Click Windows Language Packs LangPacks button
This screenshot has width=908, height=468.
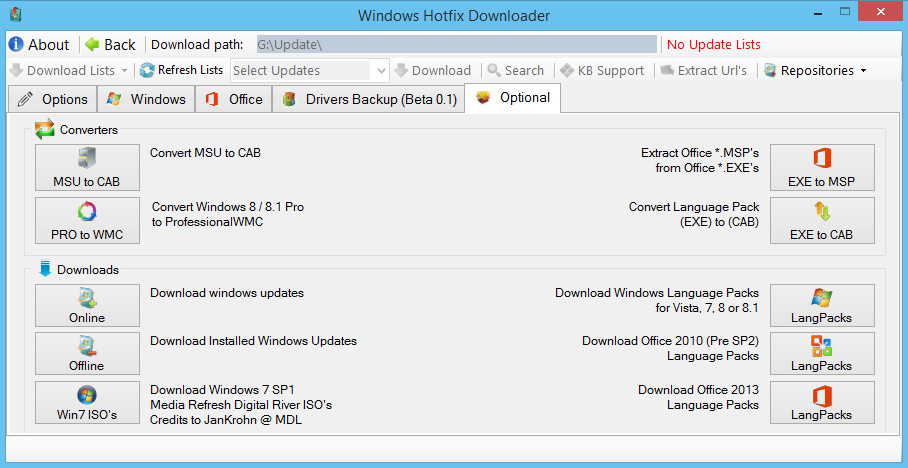tap(822, 305)
